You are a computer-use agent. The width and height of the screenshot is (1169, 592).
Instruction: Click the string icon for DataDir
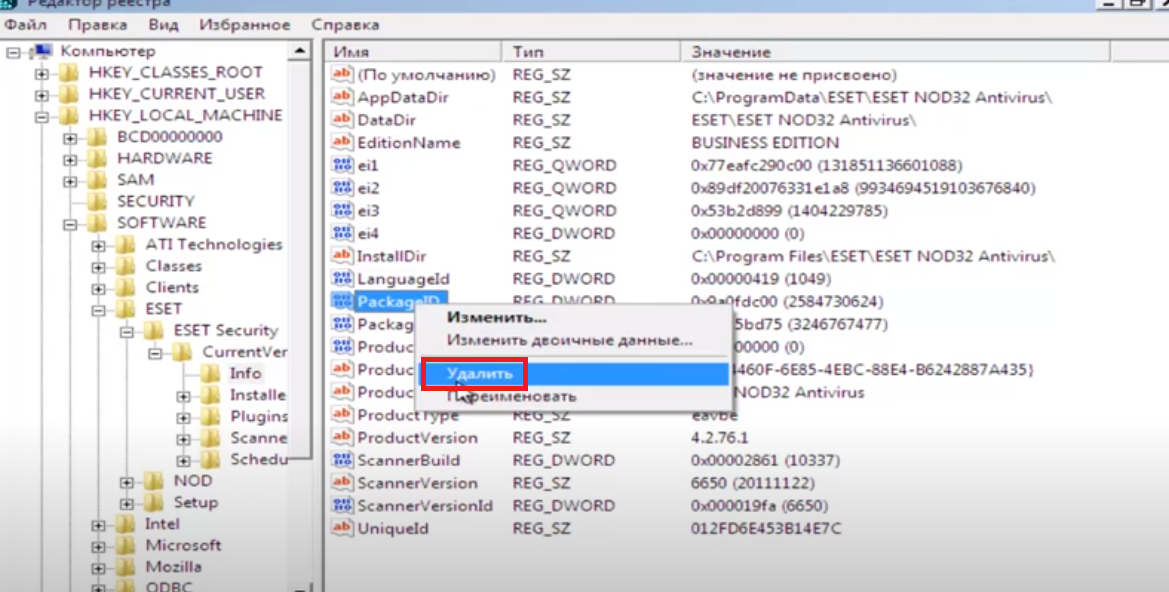[x=342, y=119]
